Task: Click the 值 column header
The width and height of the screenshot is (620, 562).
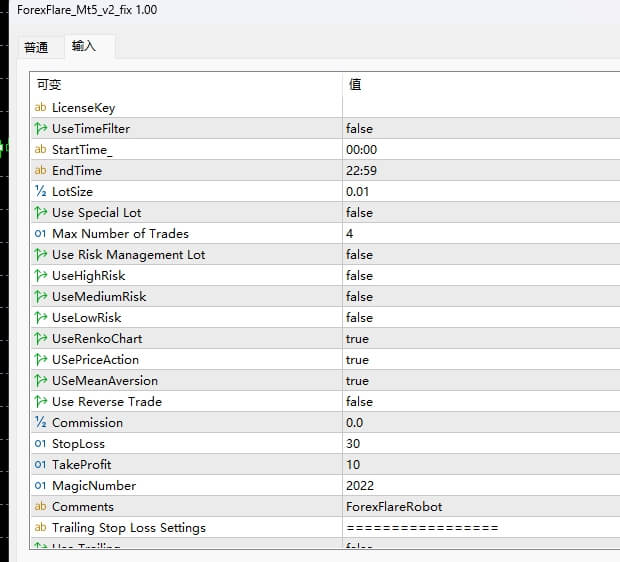Action: pyautogui.click(x=355, y=85)
